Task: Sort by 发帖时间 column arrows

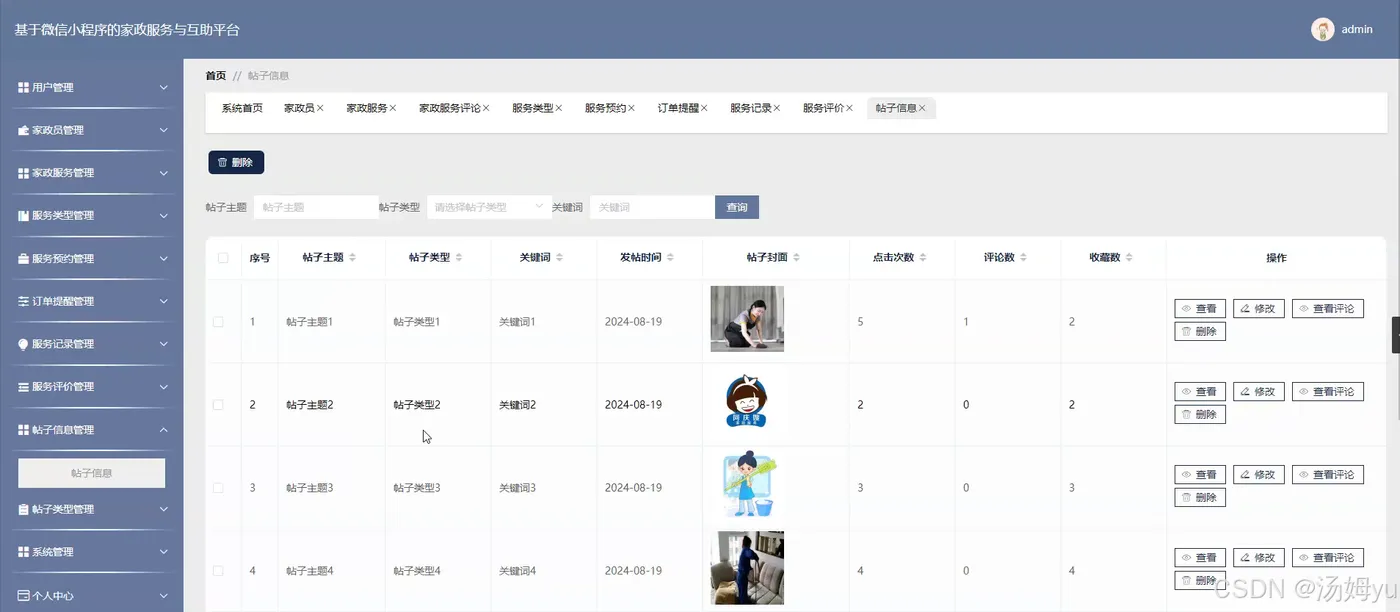Action: [670, 258]
